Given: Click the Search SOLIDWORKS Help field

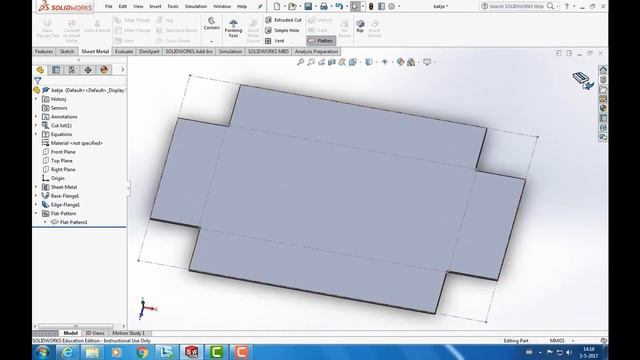Looking at the screenshot, I should pyautogui.click(x=516, y=6).
